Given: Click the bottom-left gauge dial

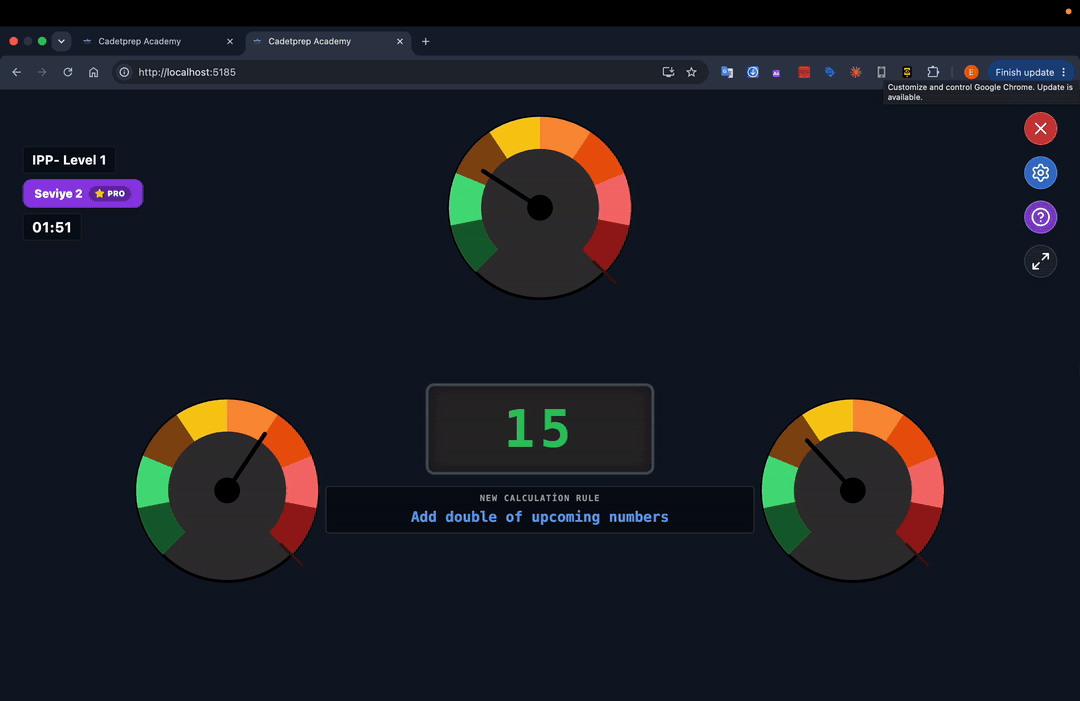Looking at the screenshot, I should point(227,490).
